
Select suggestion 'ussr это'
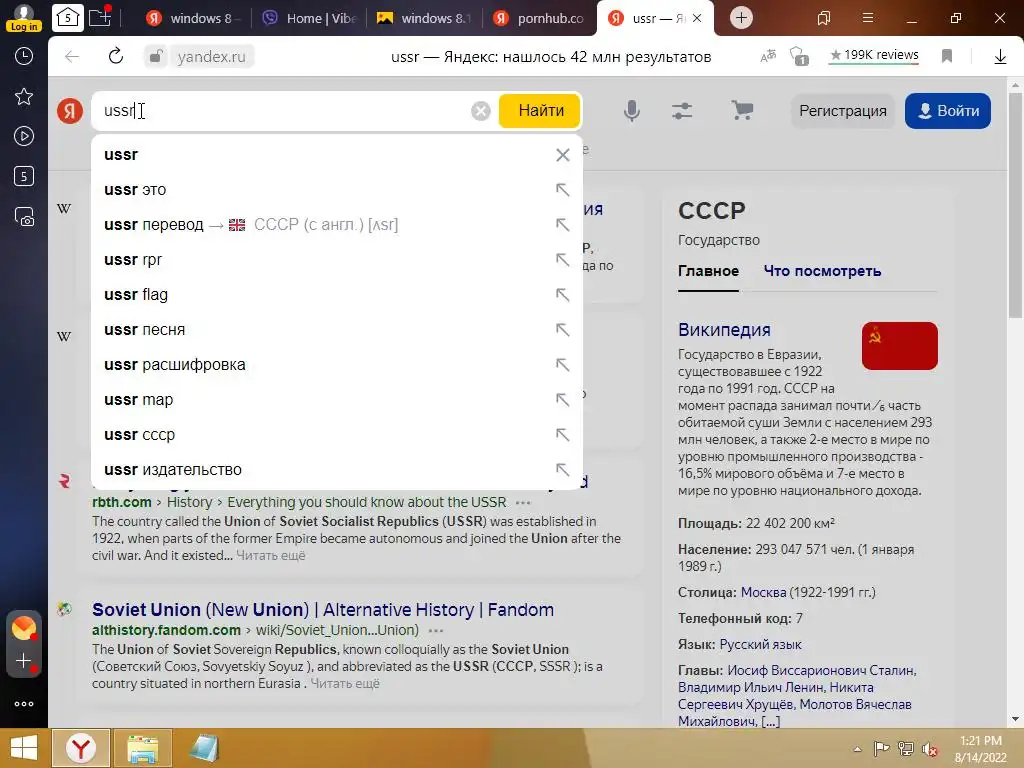336,190
